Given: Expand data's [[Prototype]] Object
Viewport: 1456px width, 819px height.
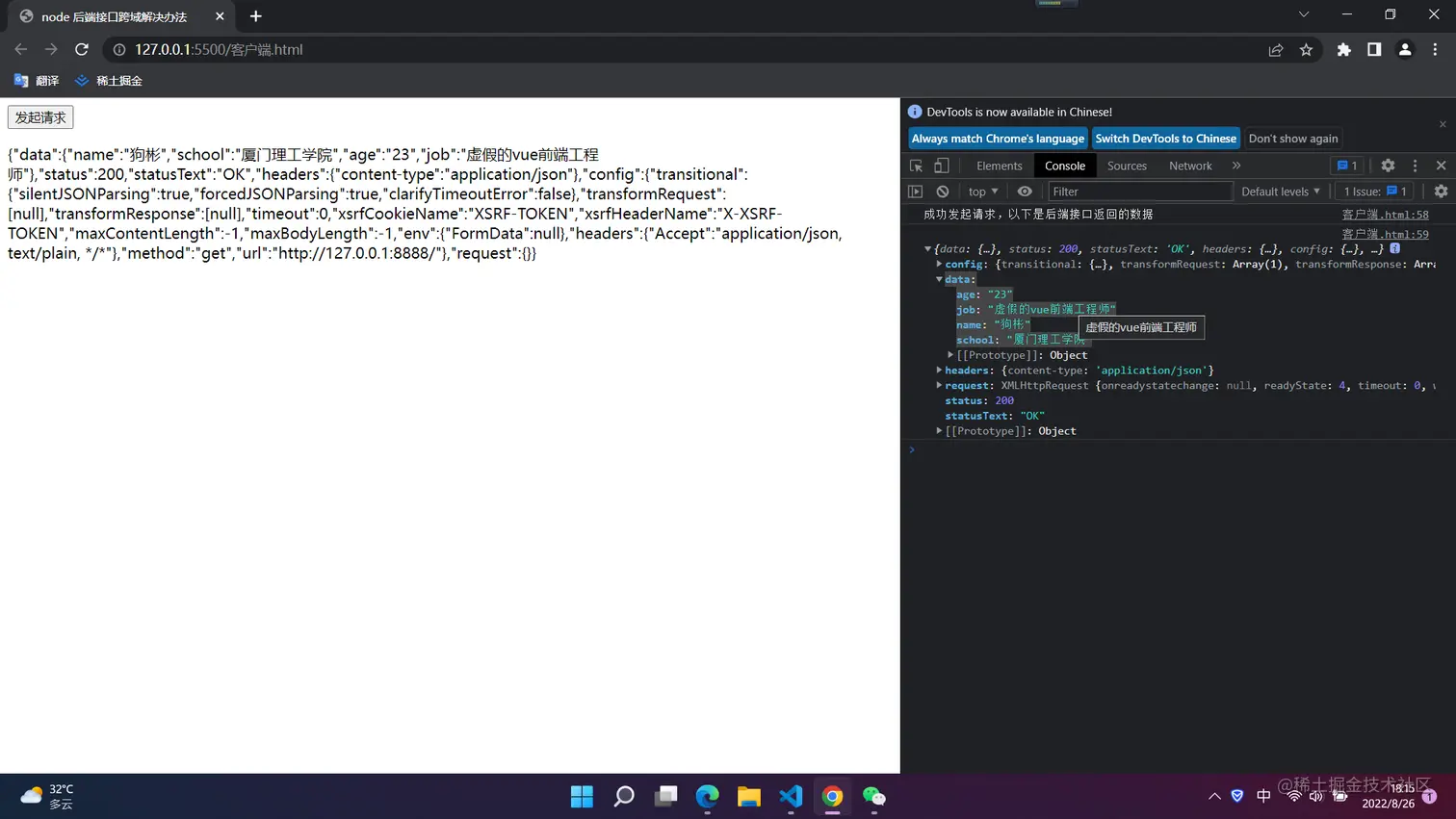Looking at the screenshot, I should click(950, 355).
